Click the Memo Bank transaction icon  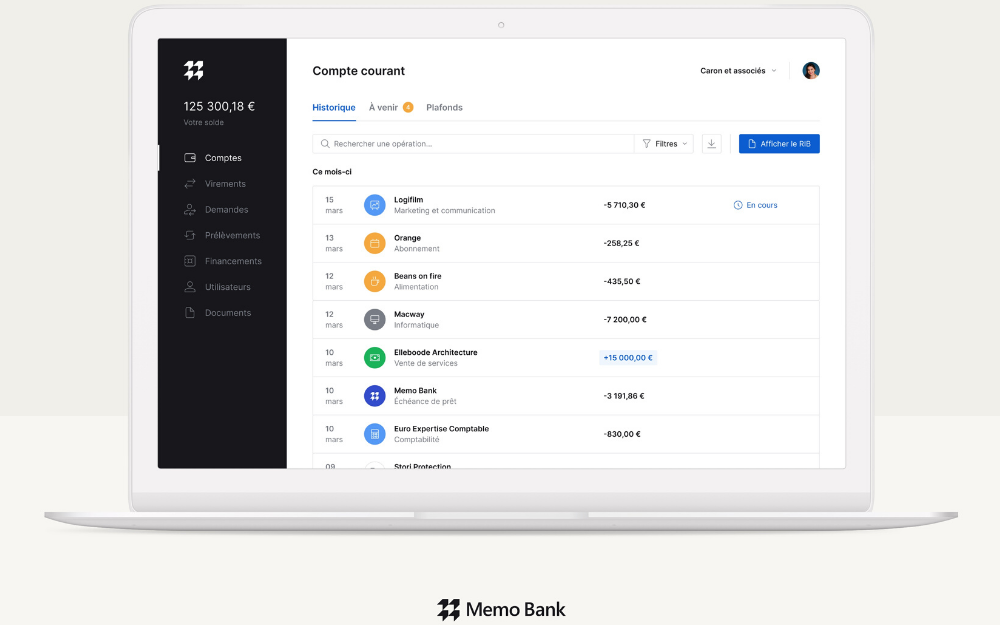(374, 396)
